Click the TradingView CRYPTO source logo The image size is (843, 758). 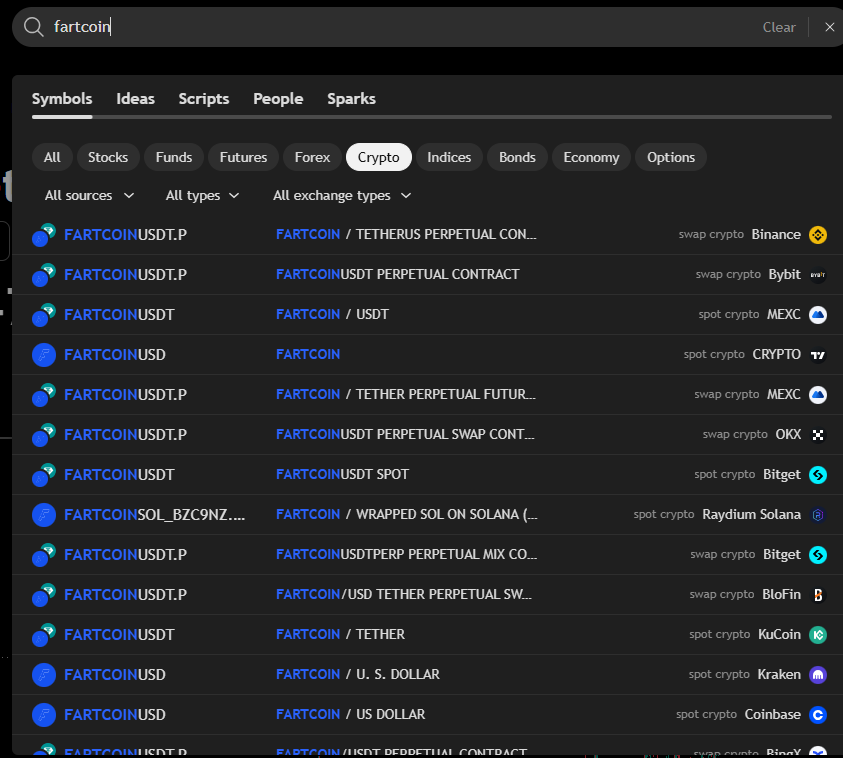(x=818, y=355)
